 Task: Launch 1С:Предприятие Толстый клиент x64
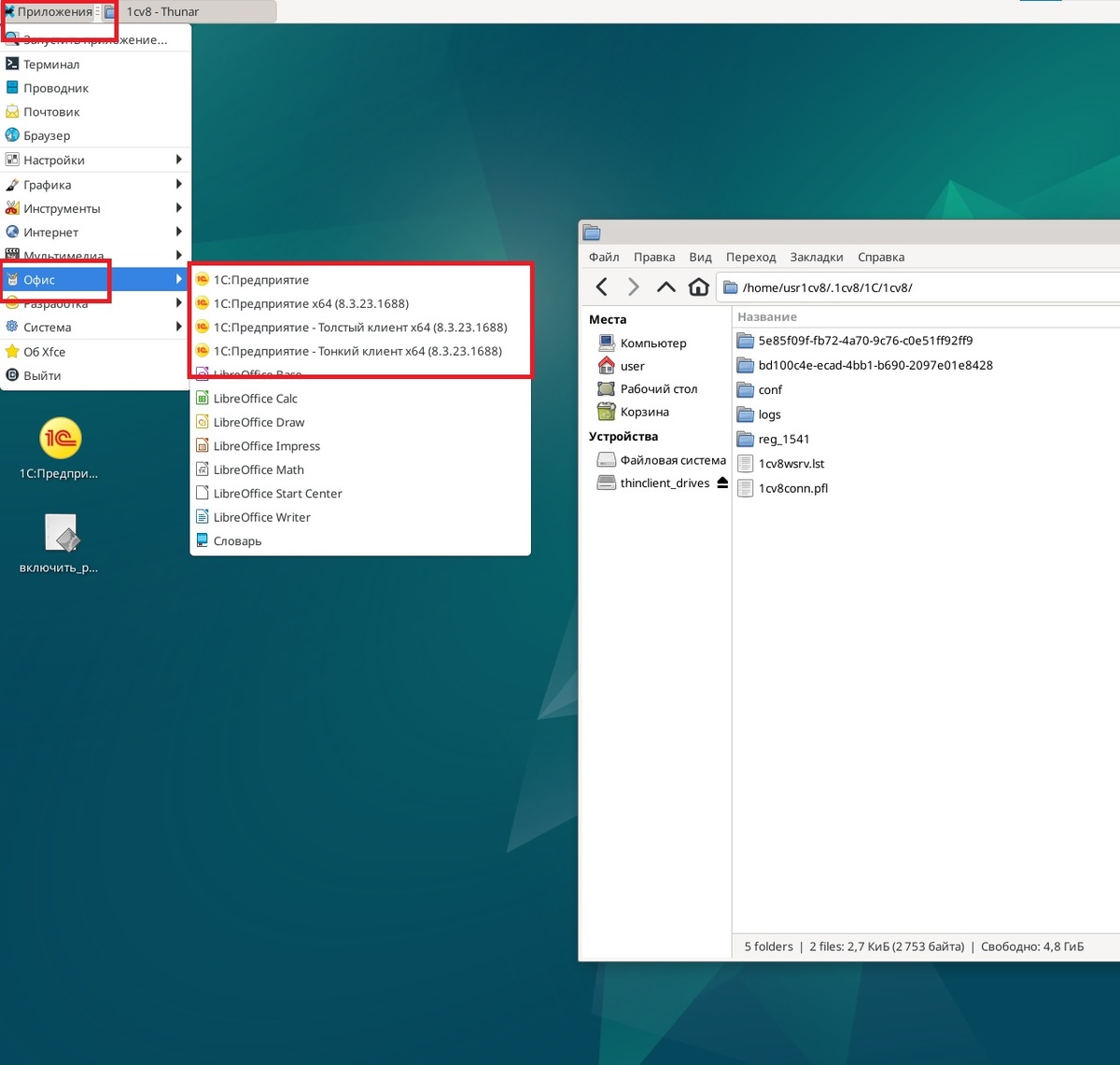[x=360, y=327]
